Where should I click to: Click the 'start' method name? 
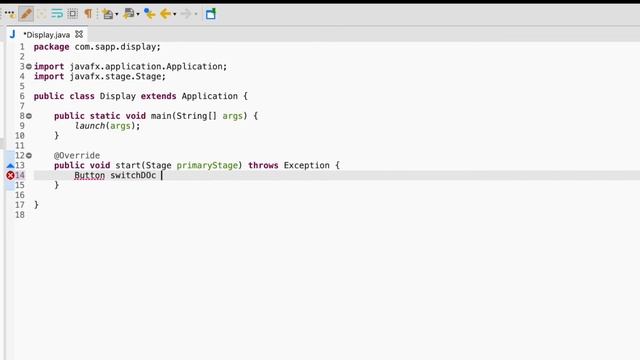click(x=128, y=165)
